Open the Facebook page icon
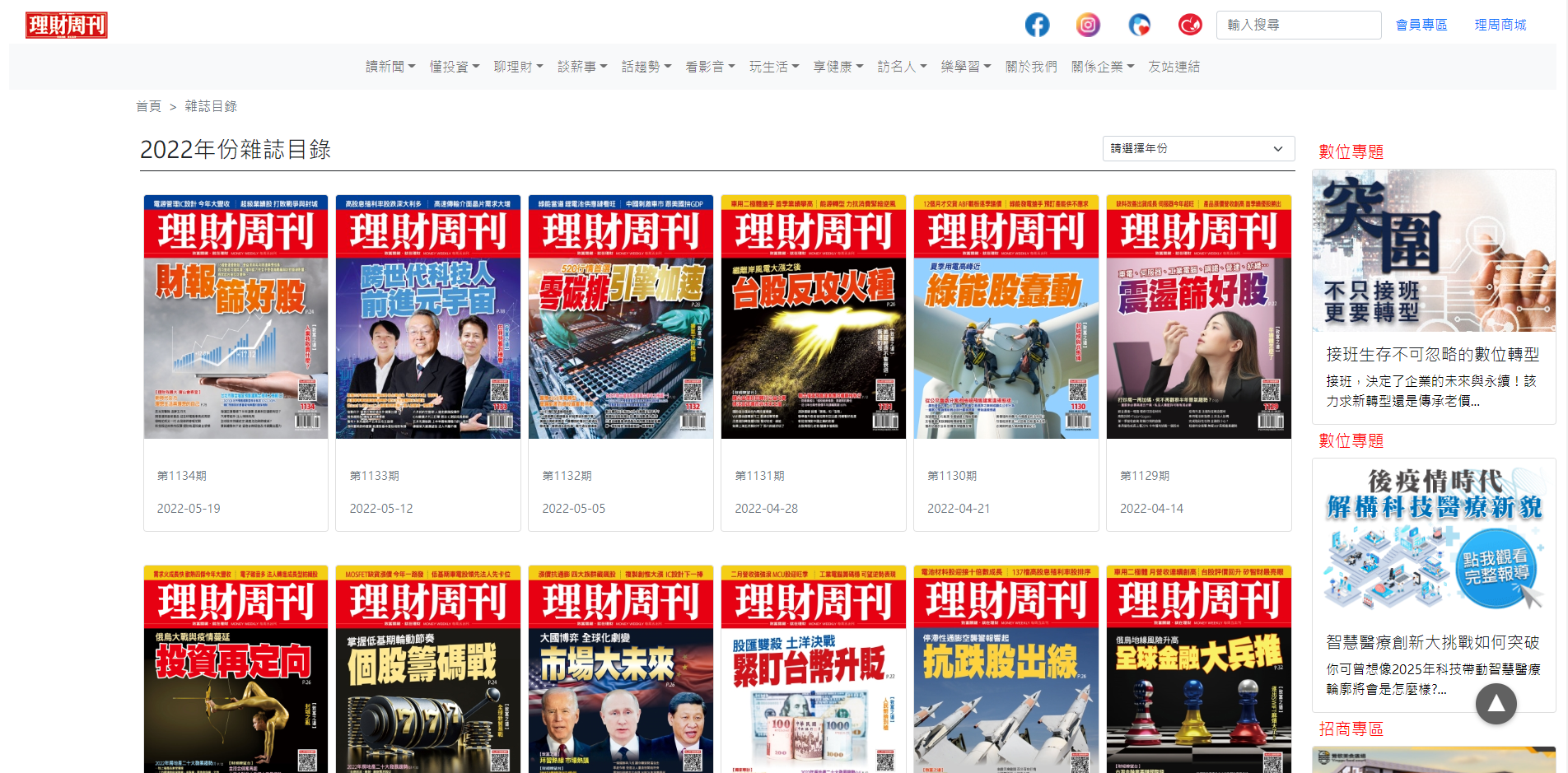Viewport: 1568px width, 773px height. click(1037, 25)
